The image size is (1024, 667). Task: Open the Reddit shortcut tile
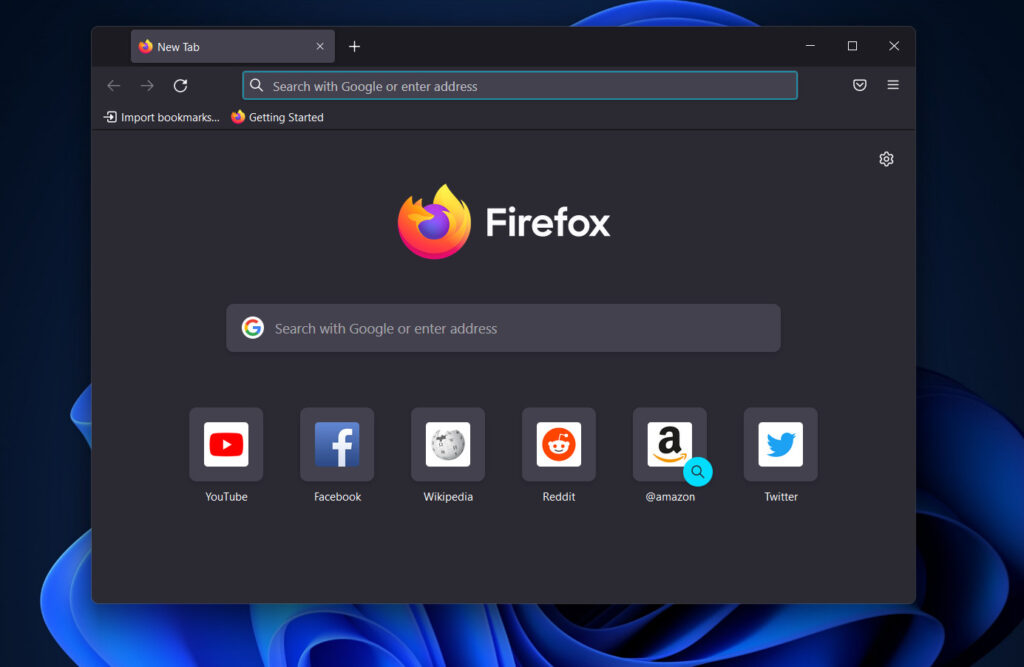click(559, 444)
